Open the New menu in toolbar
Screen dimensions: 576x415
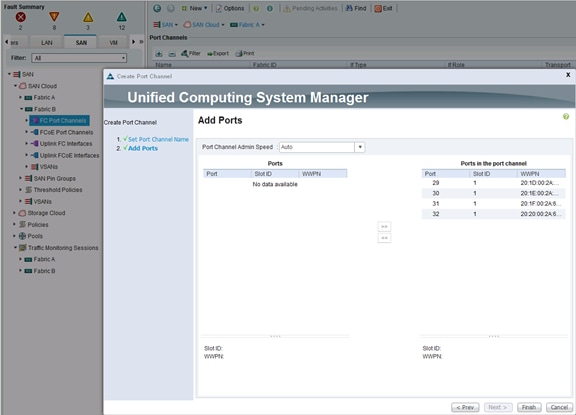pos(195,8)
